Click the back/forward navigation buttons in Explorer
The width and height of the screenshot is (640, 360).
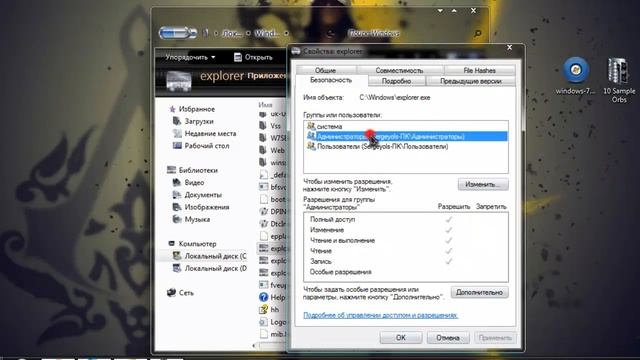tap(178, 33)
